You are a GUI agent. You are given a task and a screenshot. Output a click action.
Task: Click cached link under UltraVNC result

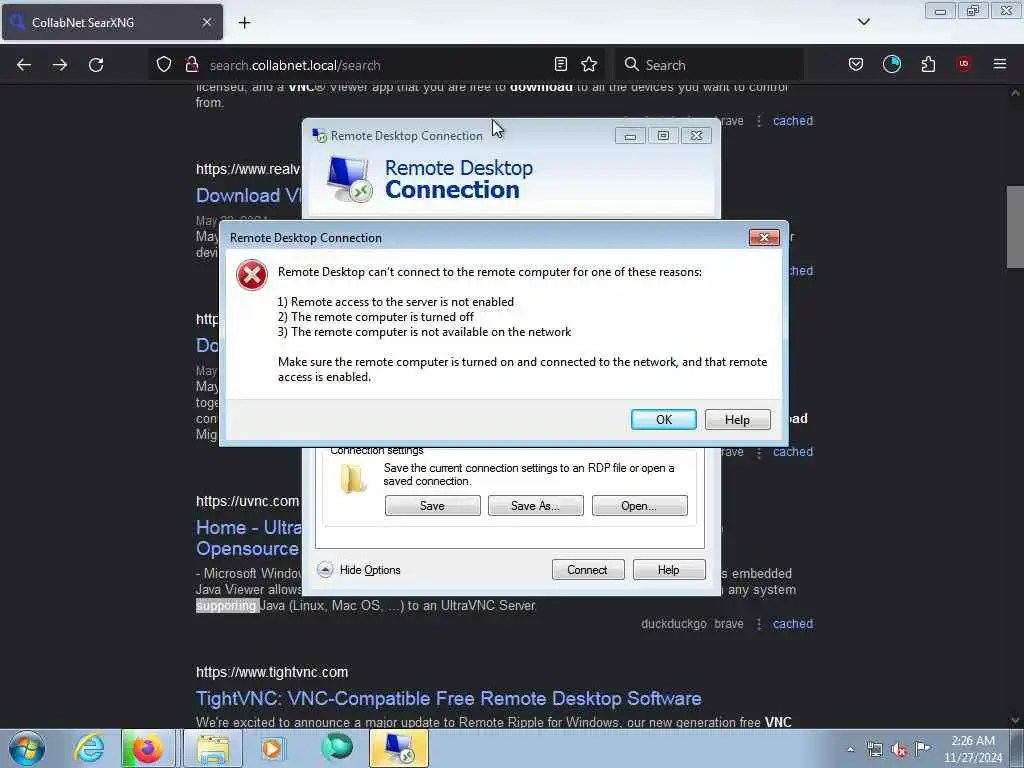click(793, 624)
